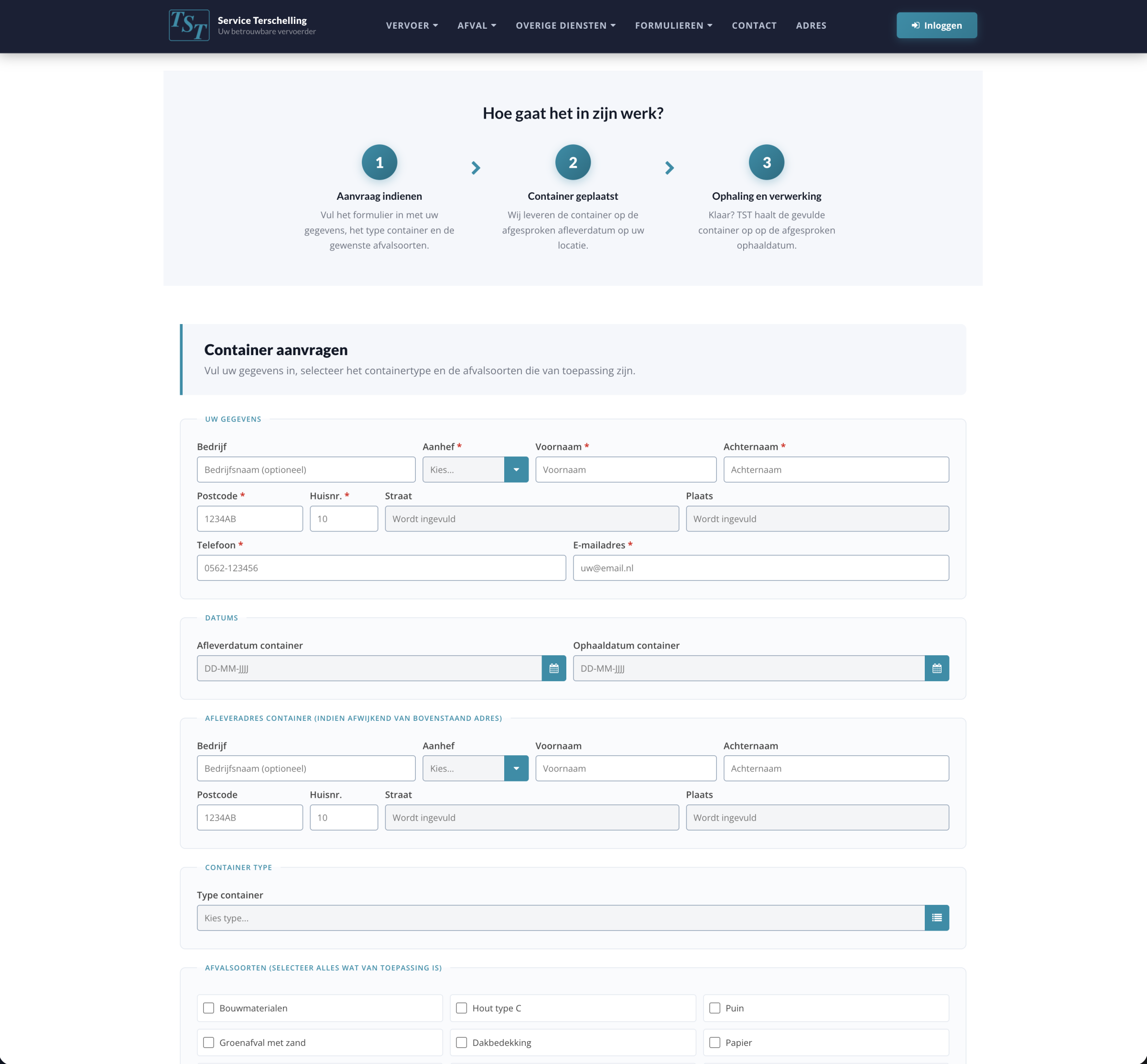Click the arrow between step 2 and 3

tap(669, 168)
